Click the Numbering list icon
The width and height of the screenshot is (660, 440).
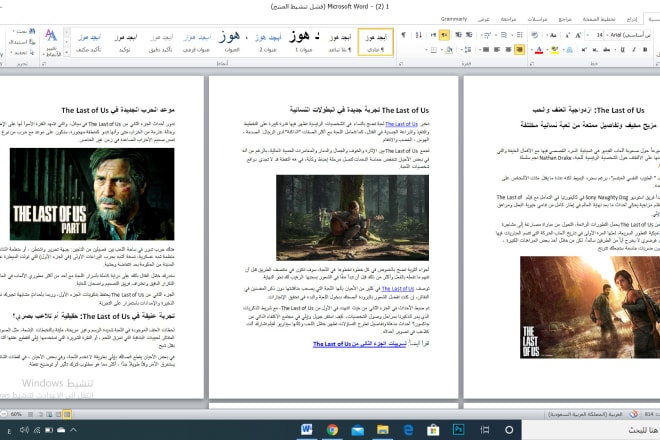pos(503,35)
